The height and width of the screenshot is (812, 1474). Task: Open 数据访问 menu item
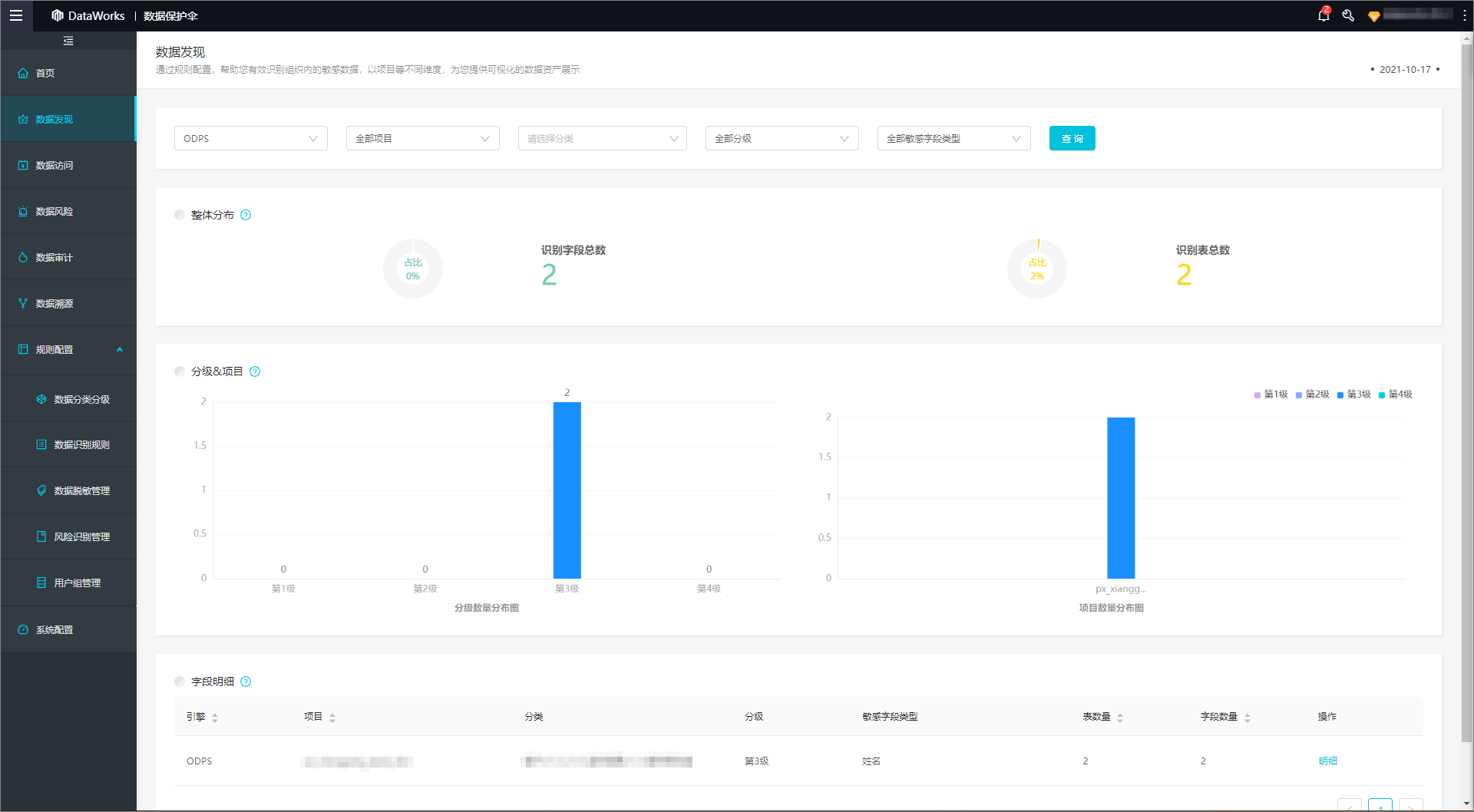pyautogui.click(x=68, y=165)
